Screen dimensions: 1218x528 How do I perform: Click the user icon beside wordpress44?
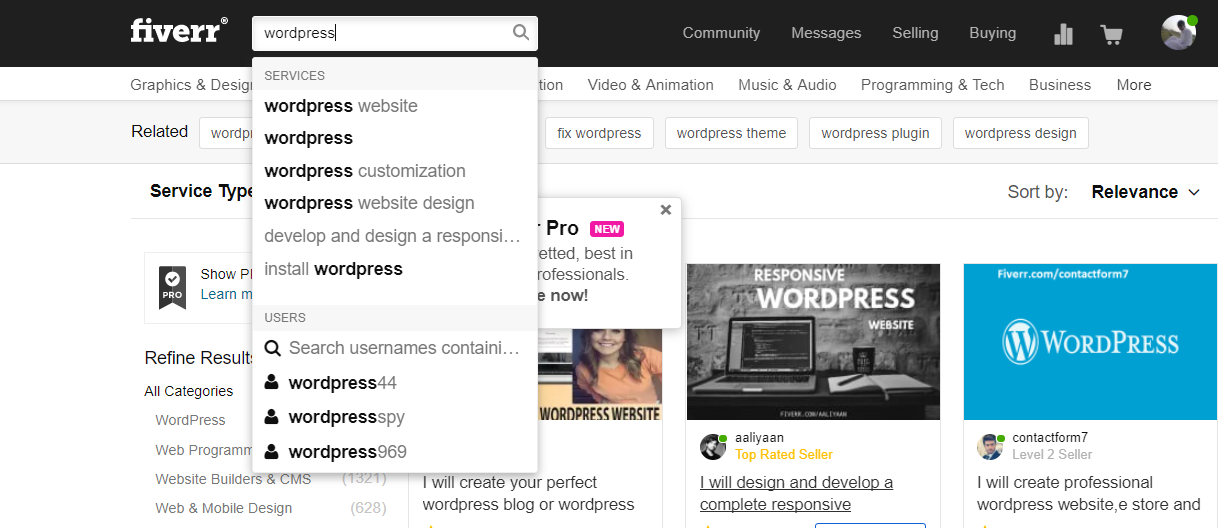point(272,382)
